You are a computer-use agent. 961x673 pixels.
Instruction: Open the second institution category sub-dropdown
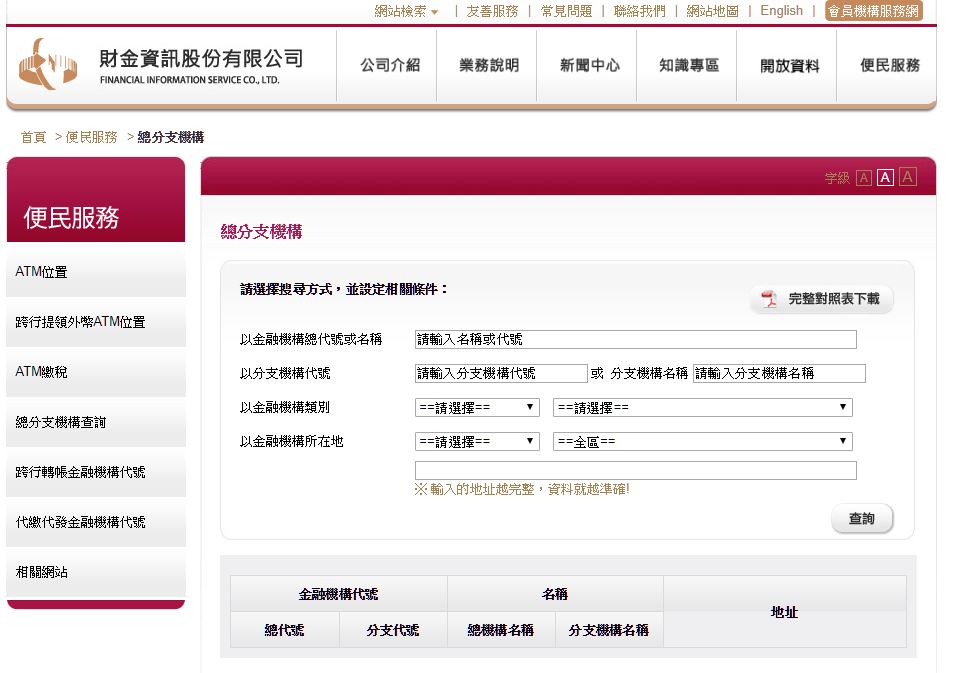[702, 407]
